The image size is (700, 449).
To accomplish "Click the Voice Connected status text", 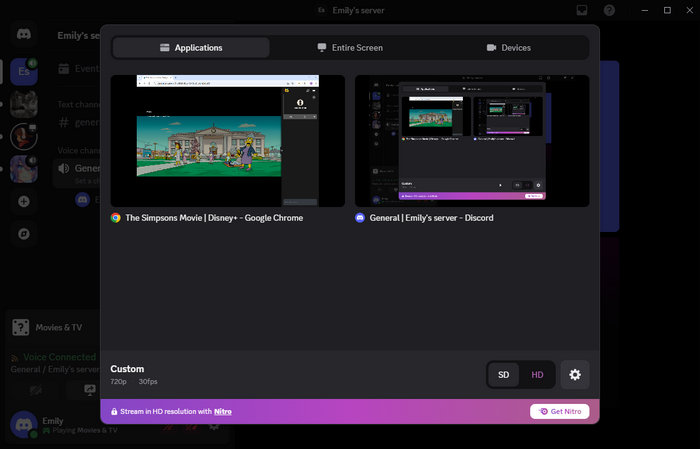I will coord(59,357).
